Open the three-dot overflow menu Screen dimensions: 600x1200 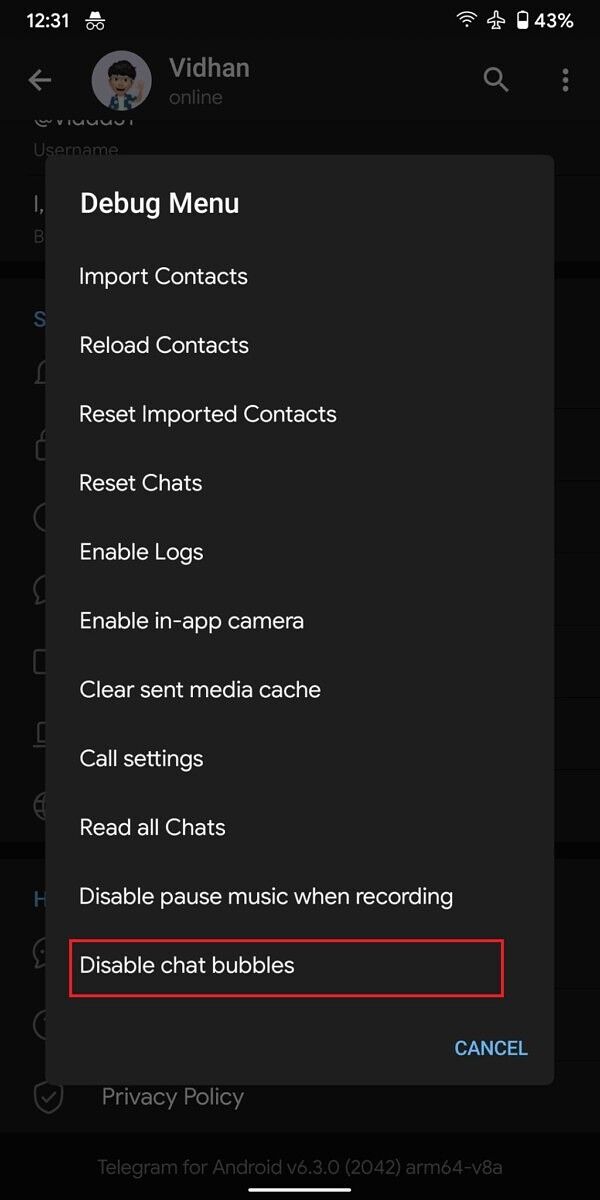(x=565, y=80)
